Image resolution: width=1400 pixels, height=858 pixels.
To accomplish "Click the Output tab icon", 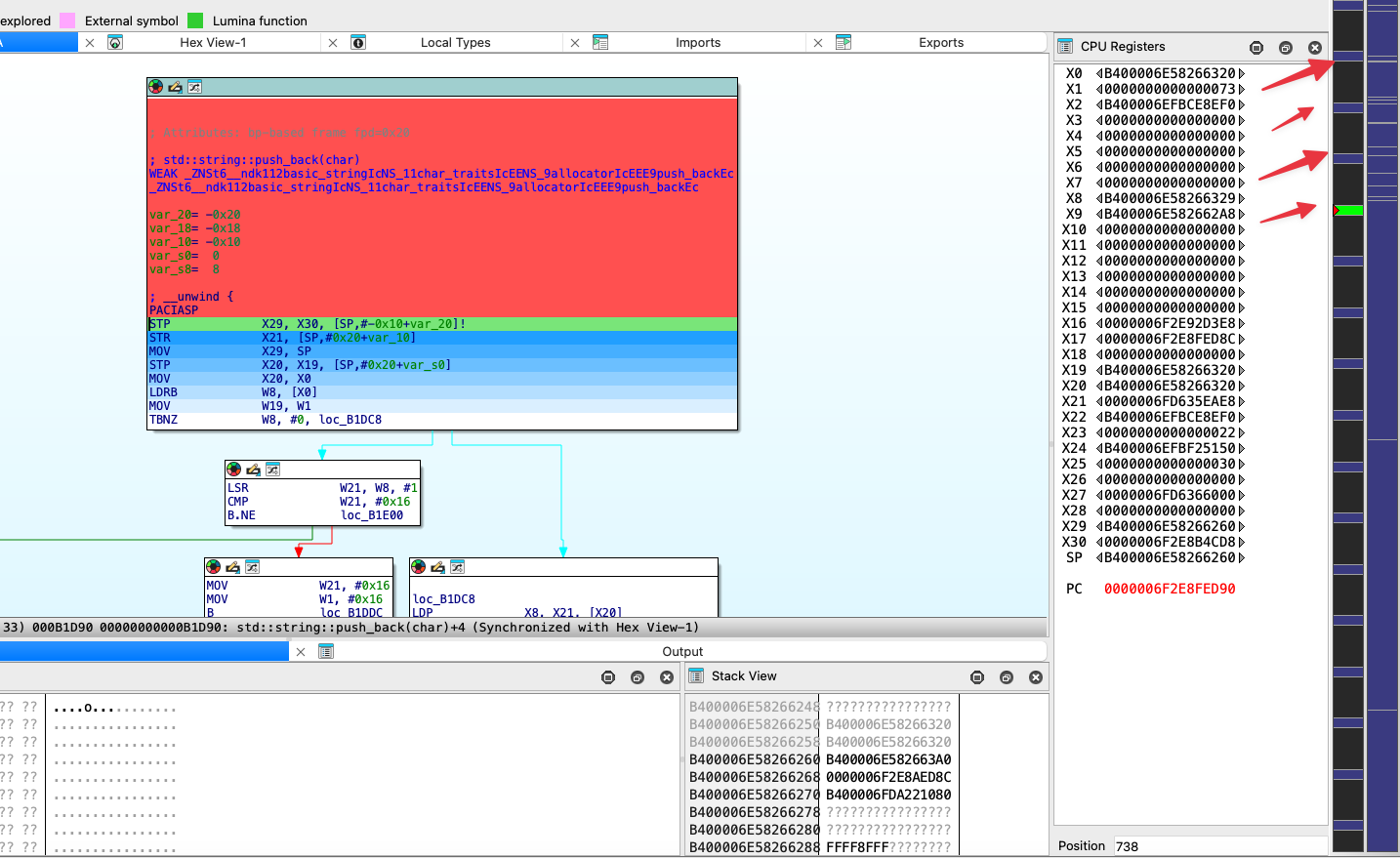I will point(326,651).
